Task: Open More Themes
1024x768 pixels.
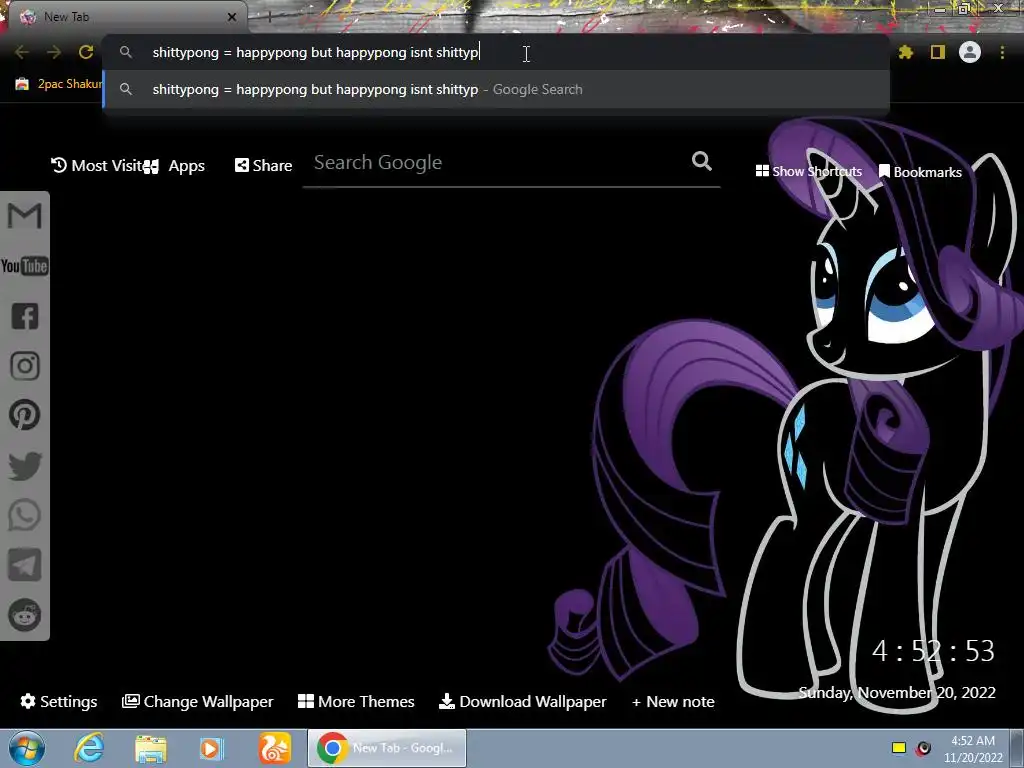Action: click(x=356, y=701)
